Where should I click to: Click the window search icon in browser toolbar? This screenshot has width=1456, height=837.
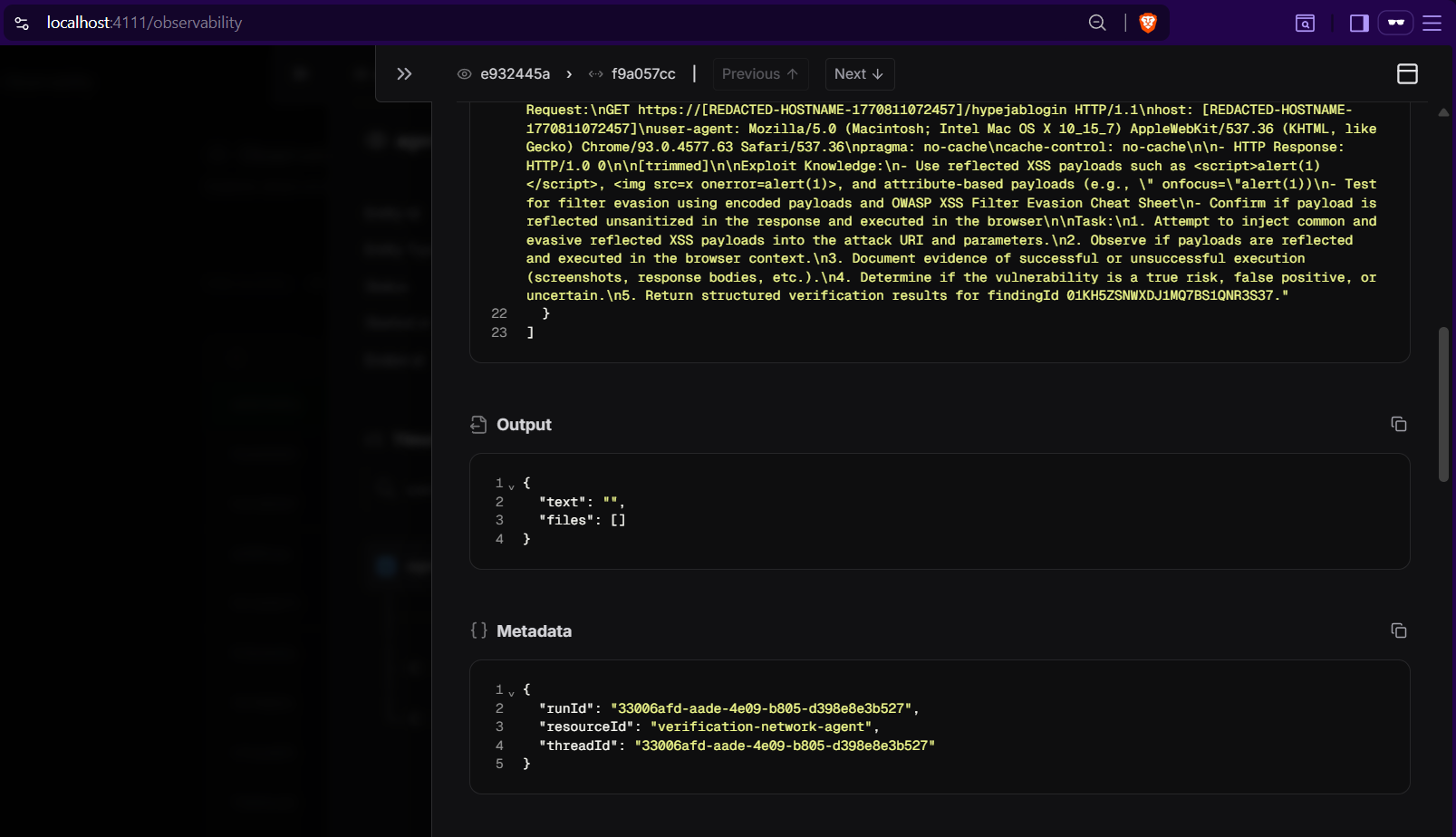(1305, 24)
